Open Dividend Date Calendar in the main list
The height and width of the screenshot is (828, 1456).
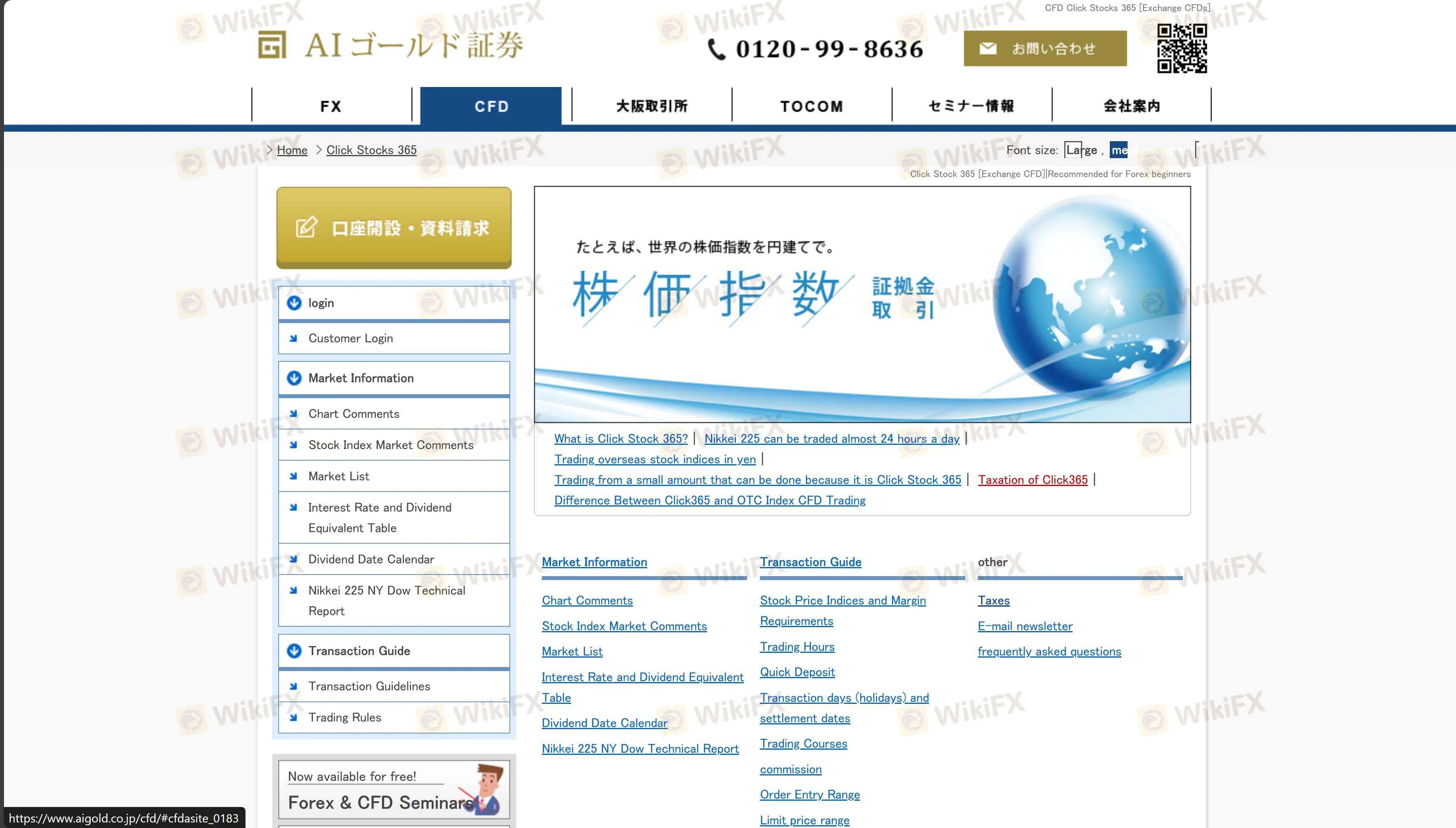[604, 723]
